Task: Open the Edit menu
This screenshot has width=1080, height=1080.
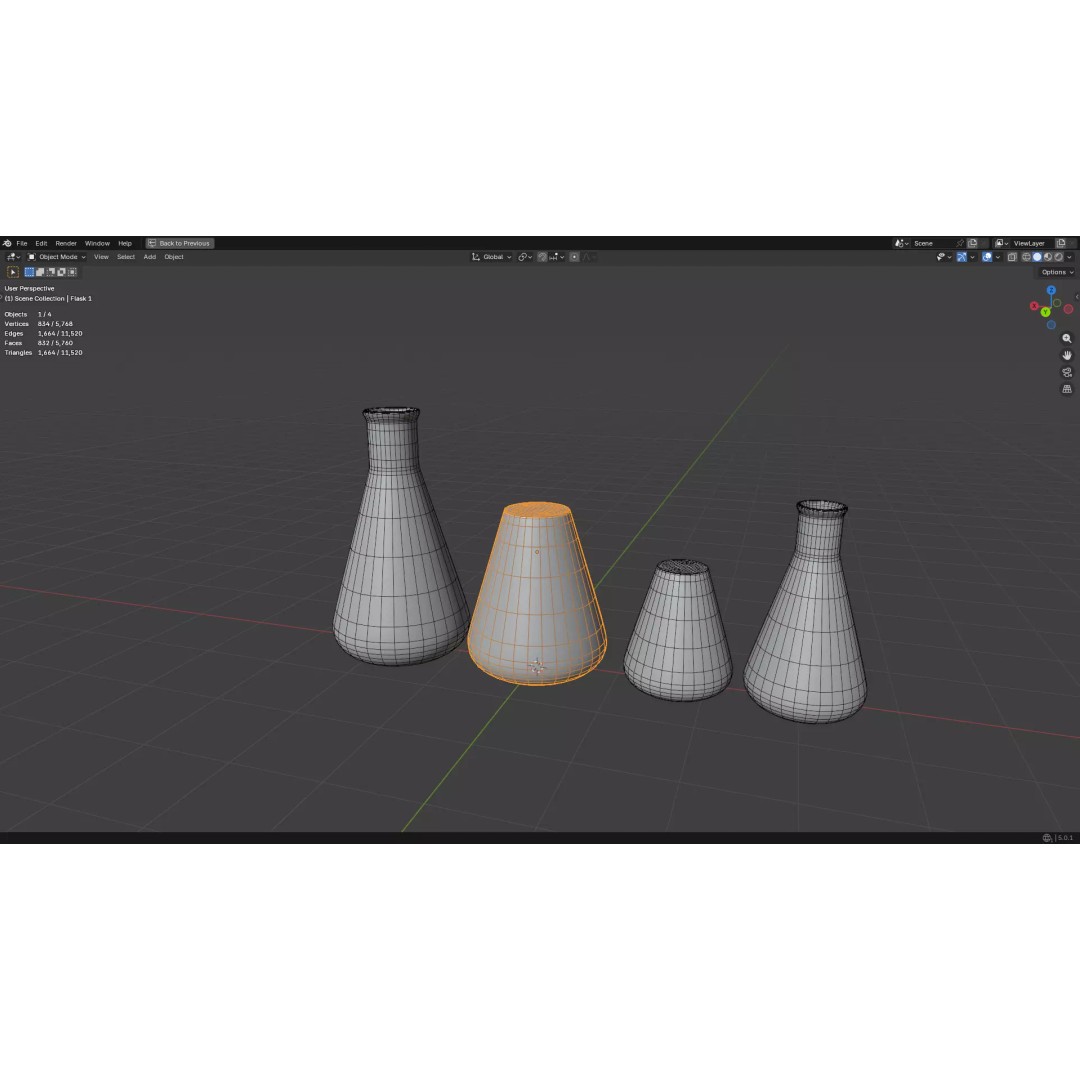Action: coord(41,243)
